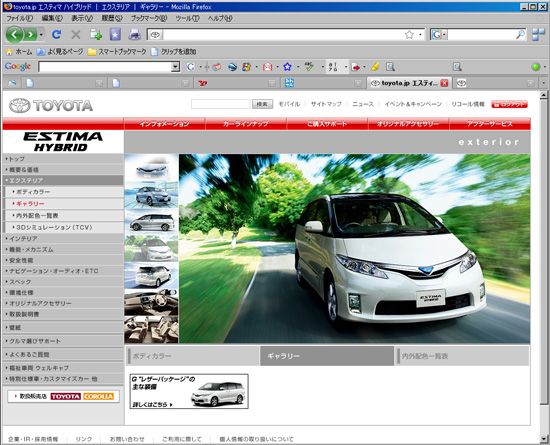Screen dimensions: 550x445
Task: Go back with the green Back arrow
Action: click(14, 34)
